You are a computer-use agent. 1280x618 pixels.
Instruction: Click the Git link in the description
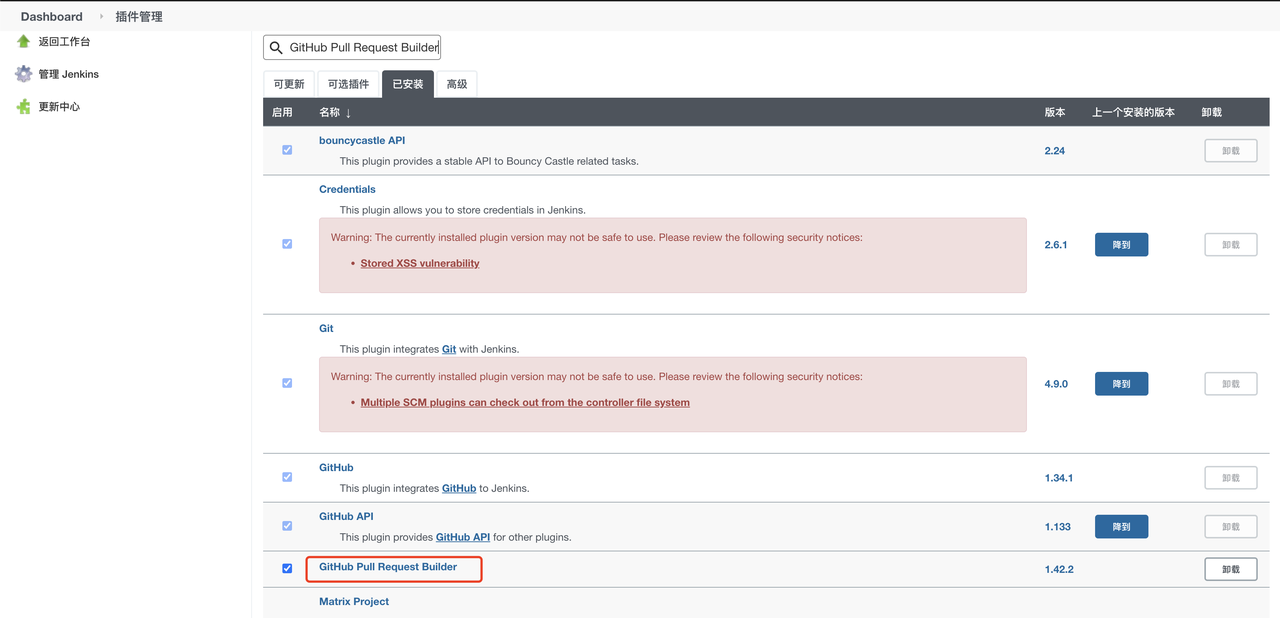449,349
